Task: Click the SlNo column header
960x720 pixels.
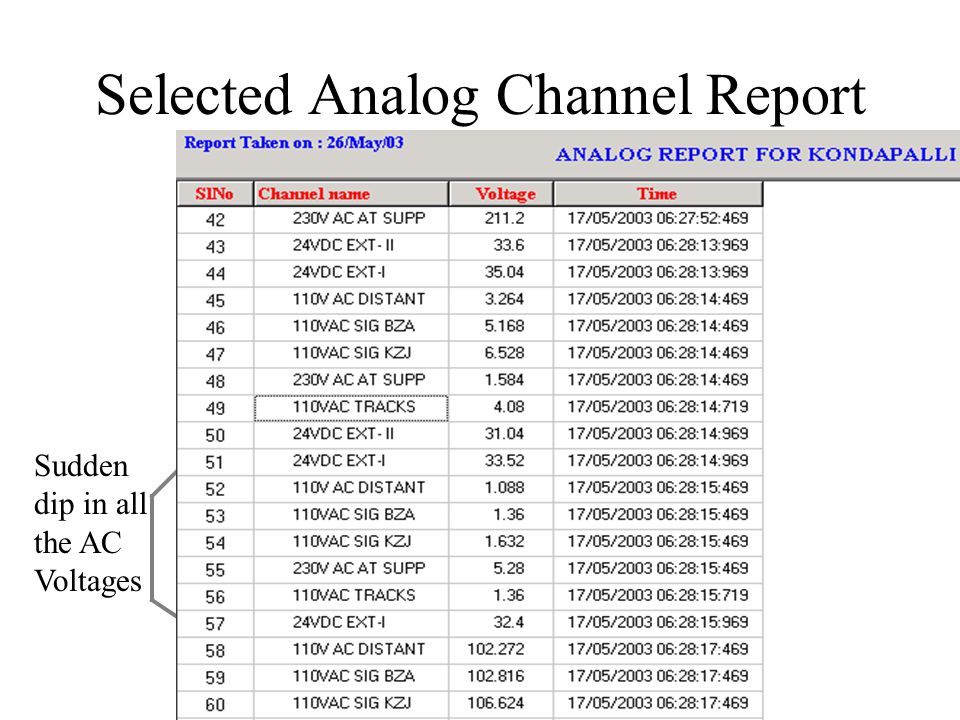Action: [215, 193]
